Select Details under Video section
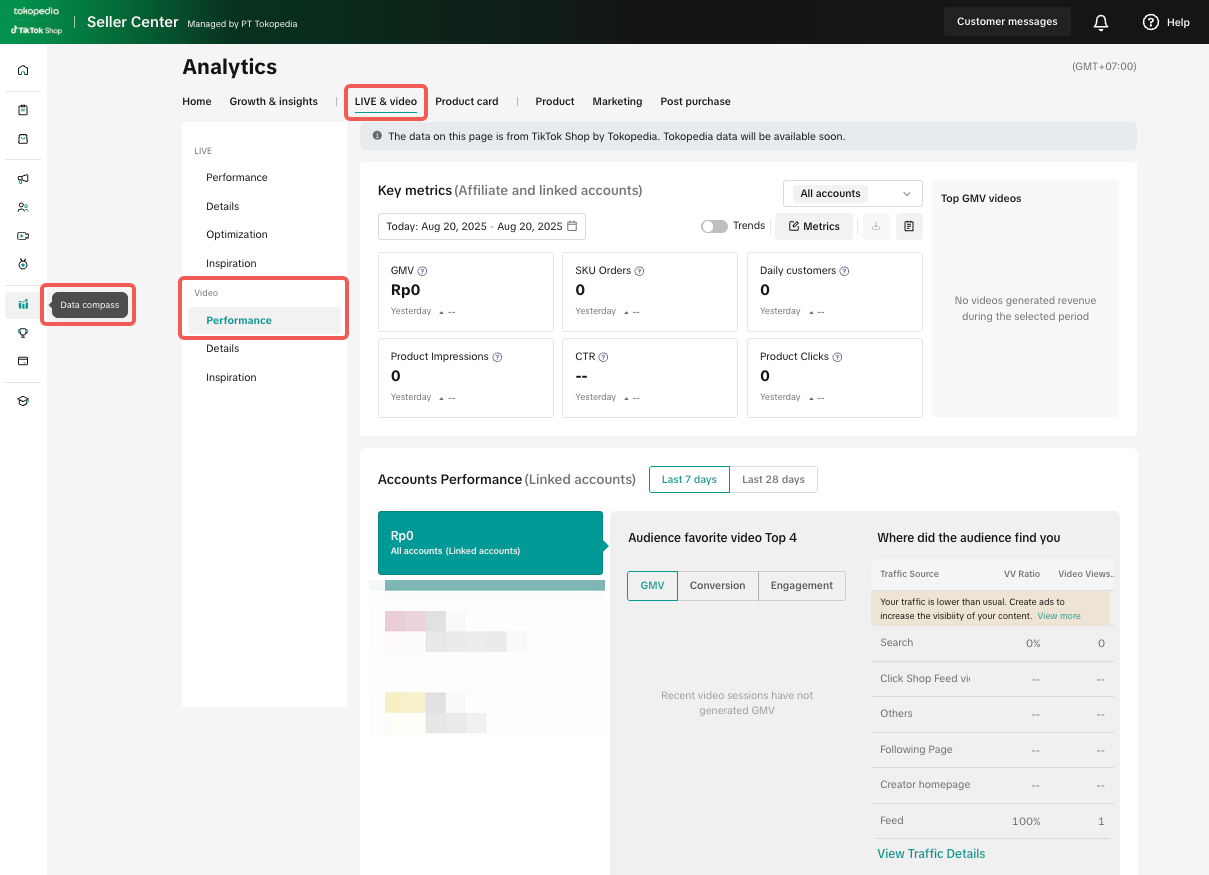The width and height of the screenshot is (1209, 875). coord(223,349)
